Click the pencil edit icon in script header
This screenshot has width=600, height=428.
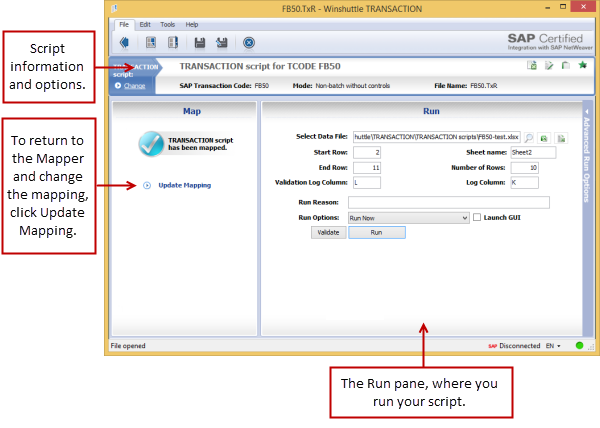point(549,65)
